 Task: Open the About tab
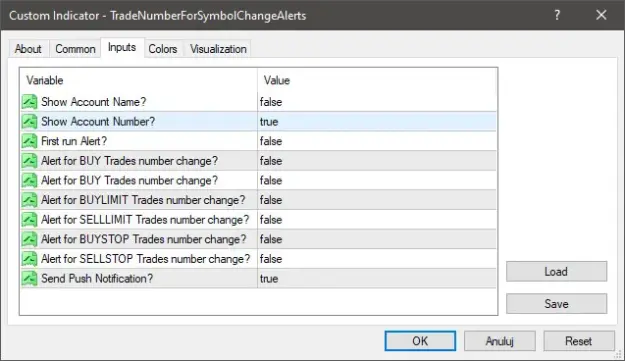click(28, 49)
